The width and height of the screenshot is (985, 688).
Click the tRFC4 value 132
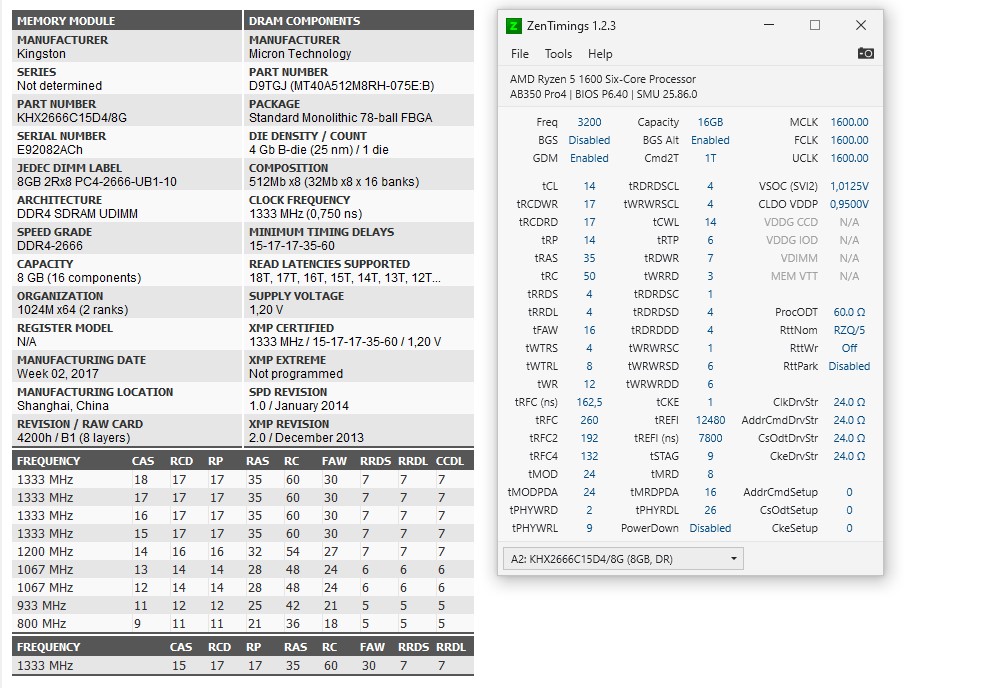(589, 456)
